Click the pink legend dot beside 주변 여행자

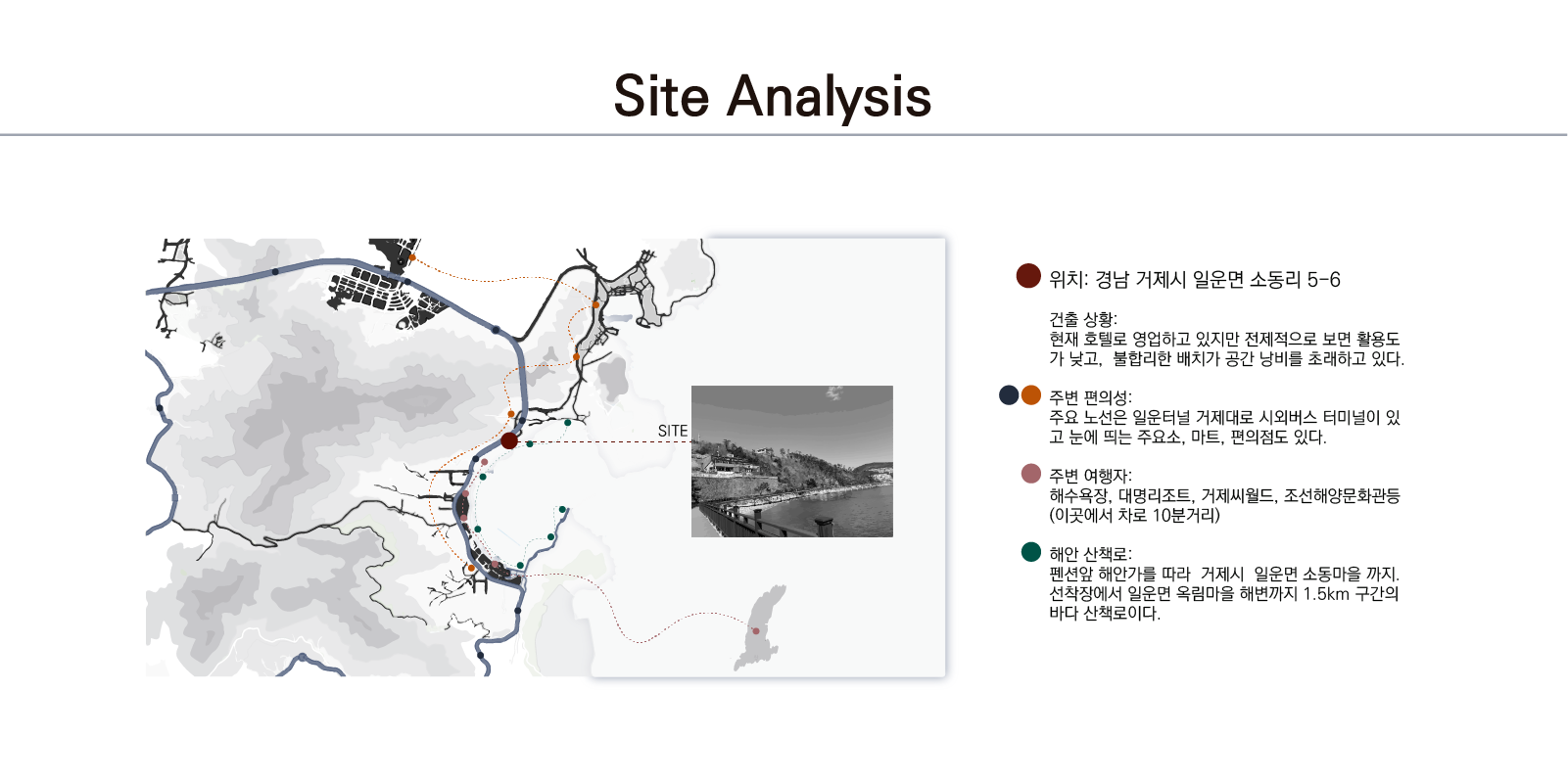tap(1031, 474)
